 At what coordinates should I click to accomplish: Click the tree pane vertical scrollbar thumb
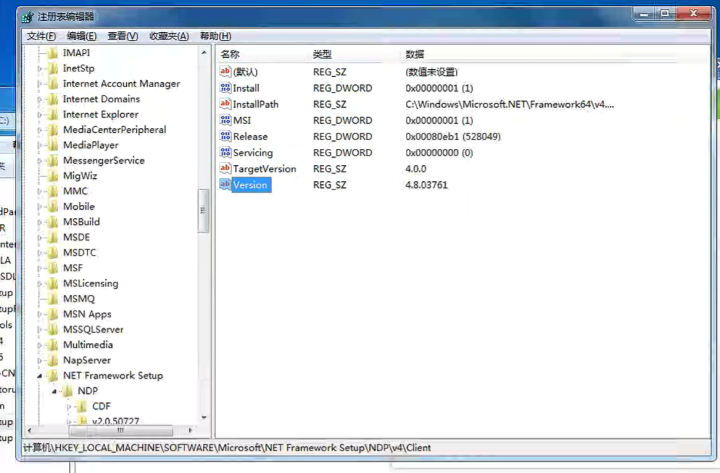[204, 208]
